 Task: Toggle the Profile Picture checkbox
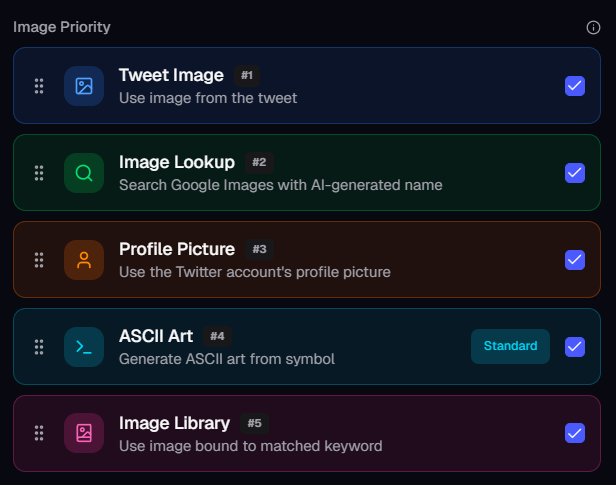[x=575, y=260]
